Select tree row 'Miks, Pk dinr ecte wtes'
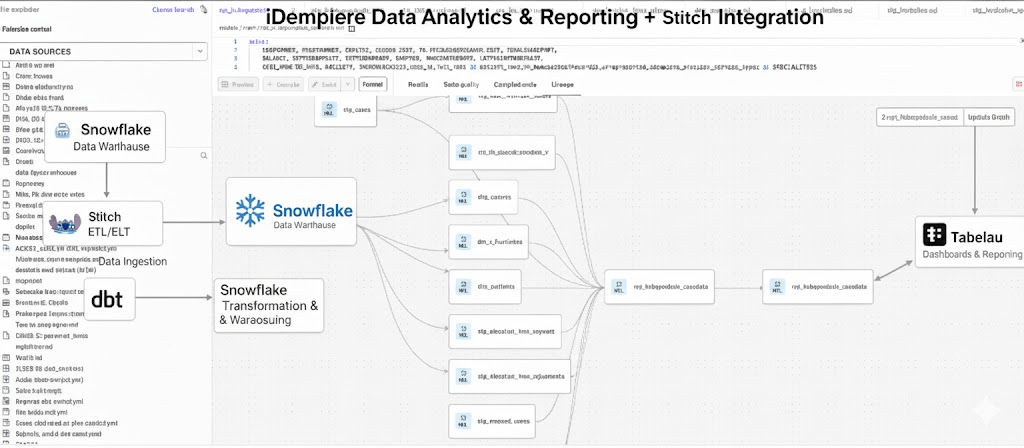Viewport: 1024px width, 448px height. 50,194
